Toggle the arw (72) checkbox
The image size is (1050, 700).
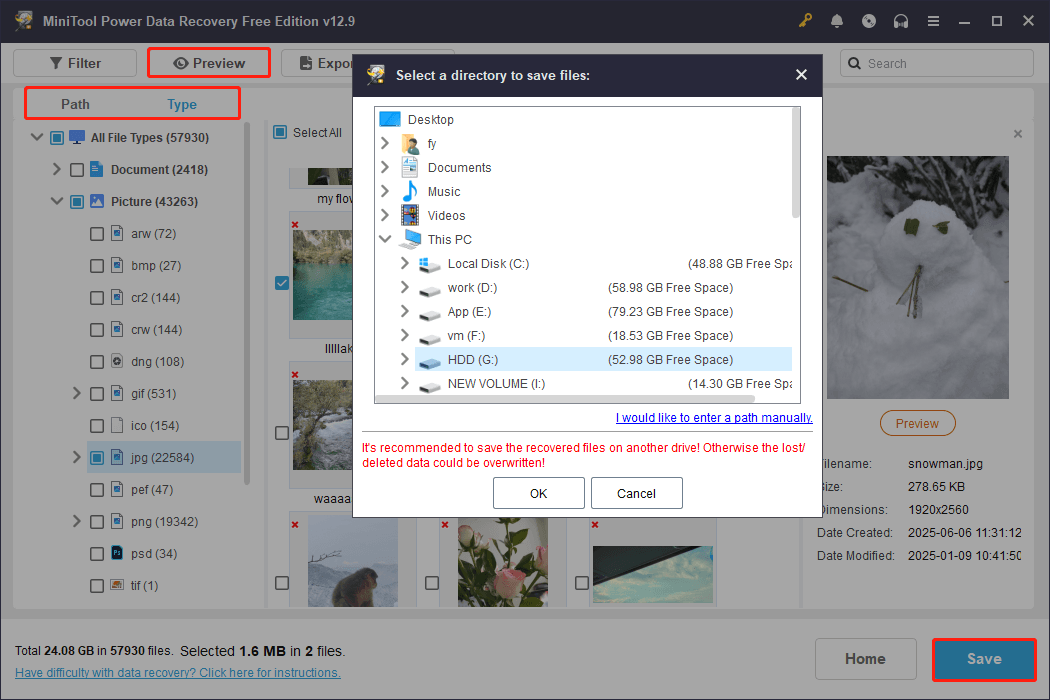[97, 234]
